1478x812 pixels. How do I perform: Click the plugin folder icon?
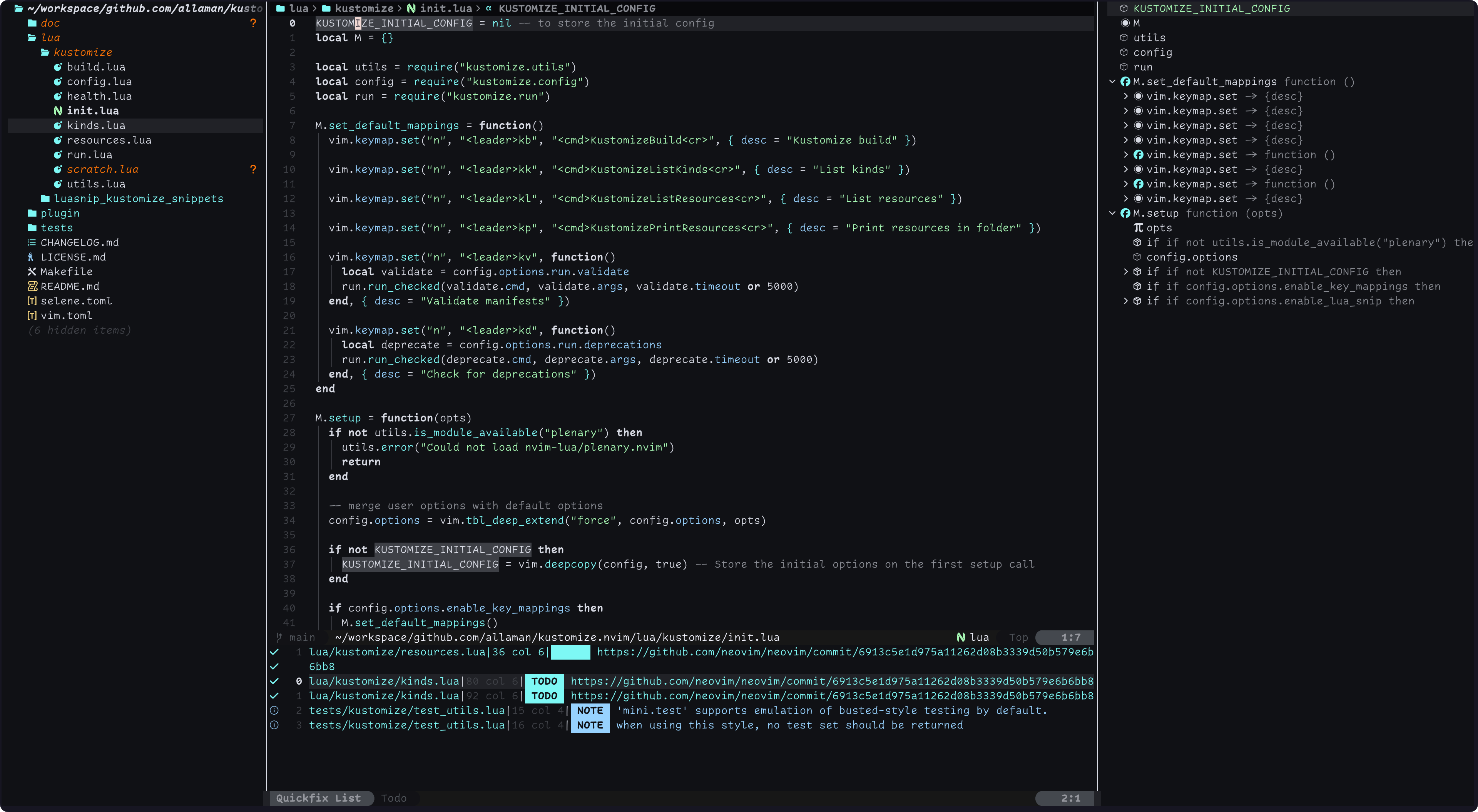point(32,213)
